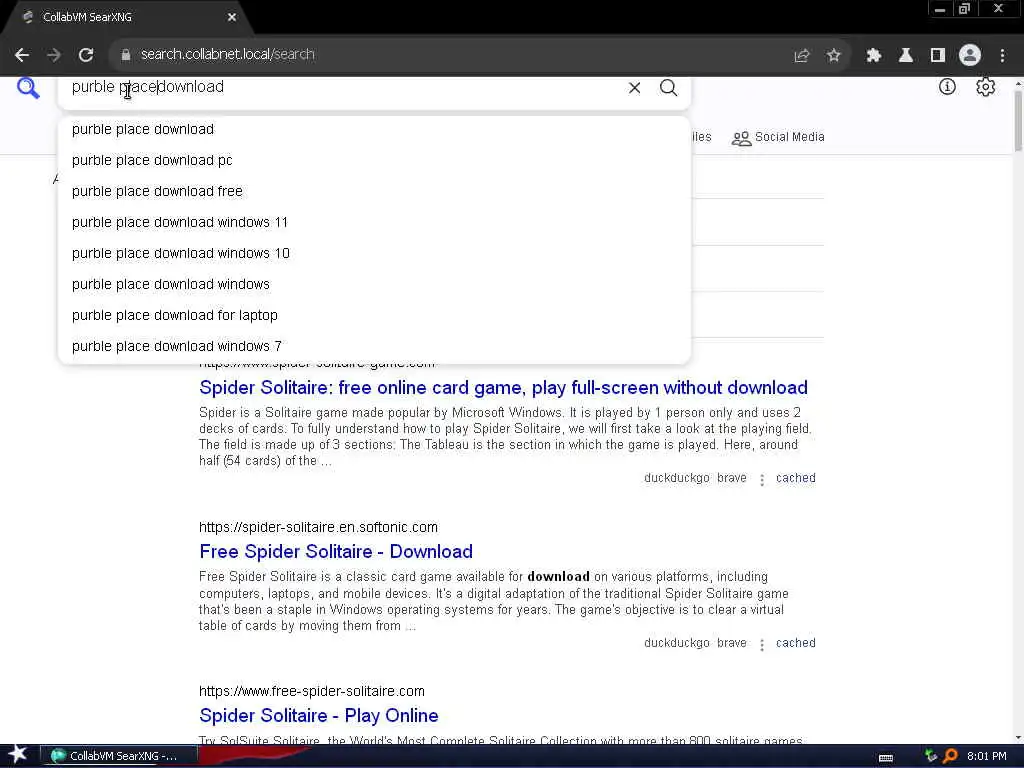
Task: Click duckduckgo engine label under Softonic result
Action: (x=677, y=643)
